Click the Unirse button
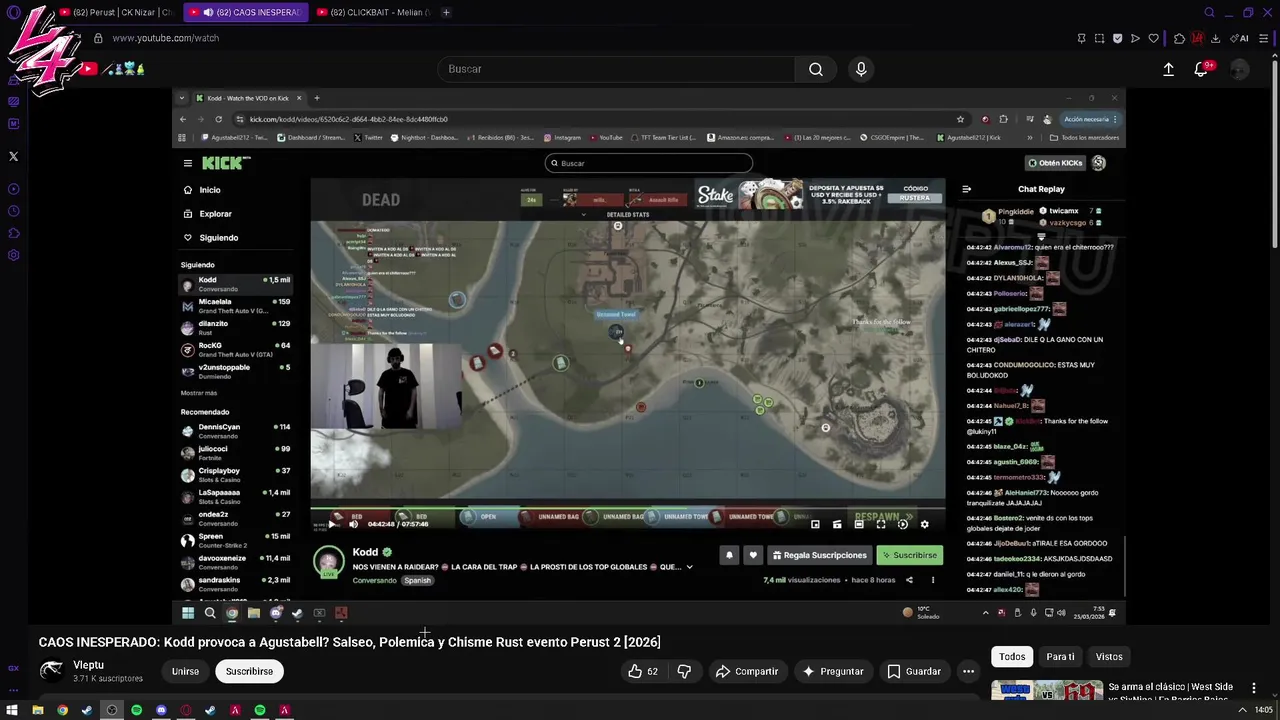The image size is (1280, 720). coord(185,671)
